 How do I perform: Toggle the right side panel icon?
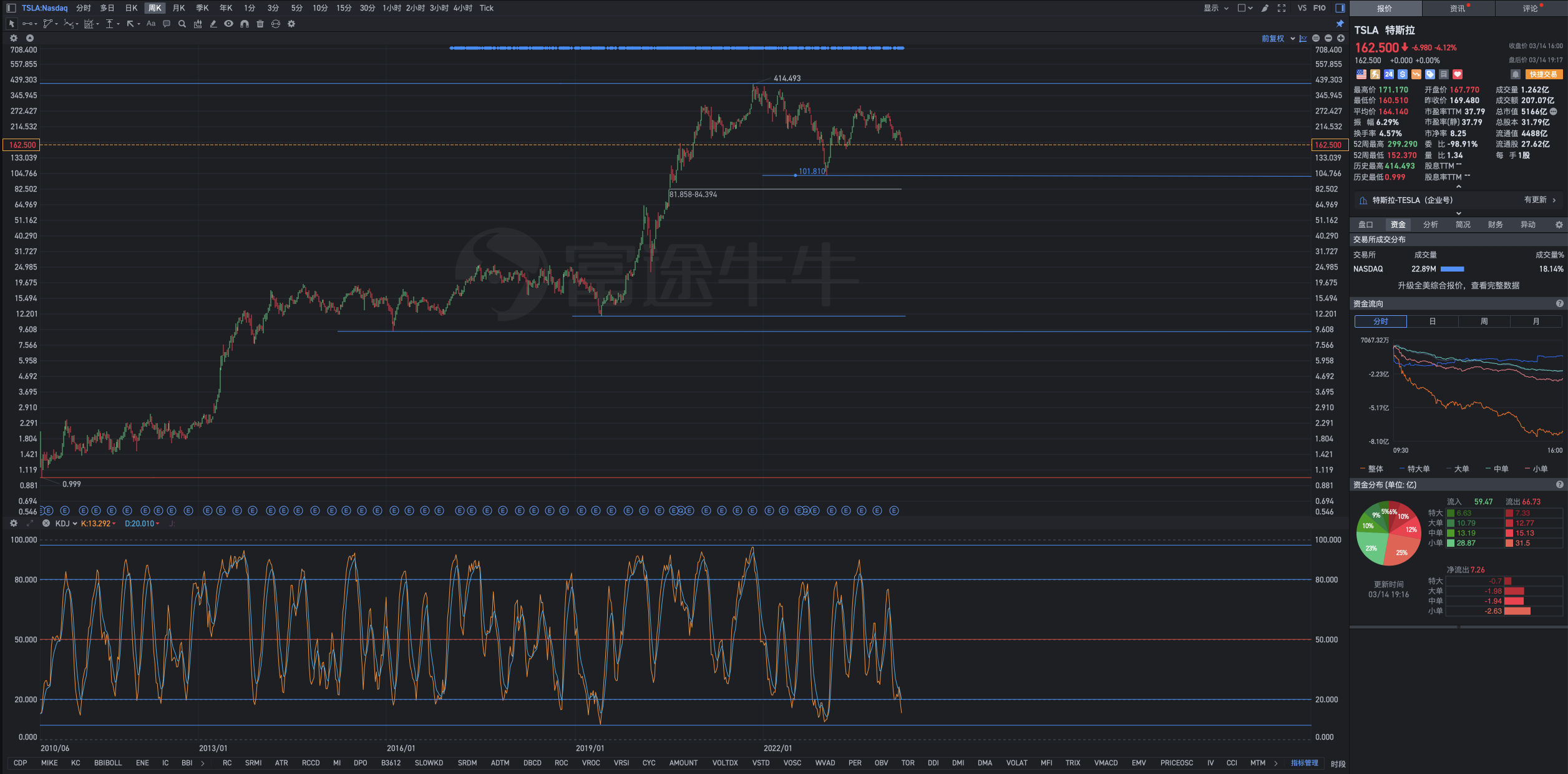pyautogui.click(x=1340, y=8)
